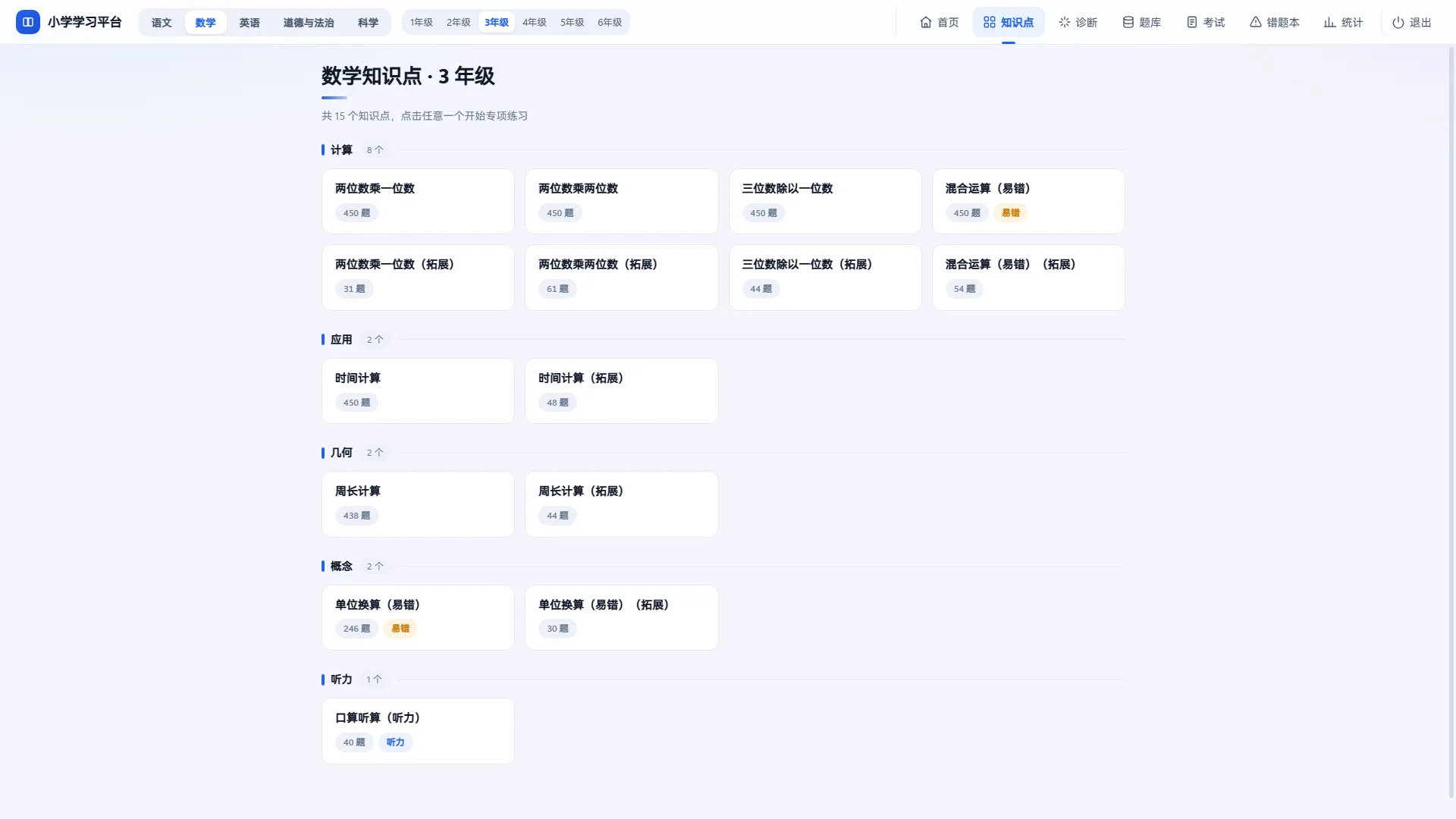
Task: Open 两位数乘两位数 card with 450 题
Action: tap(622, 201)
